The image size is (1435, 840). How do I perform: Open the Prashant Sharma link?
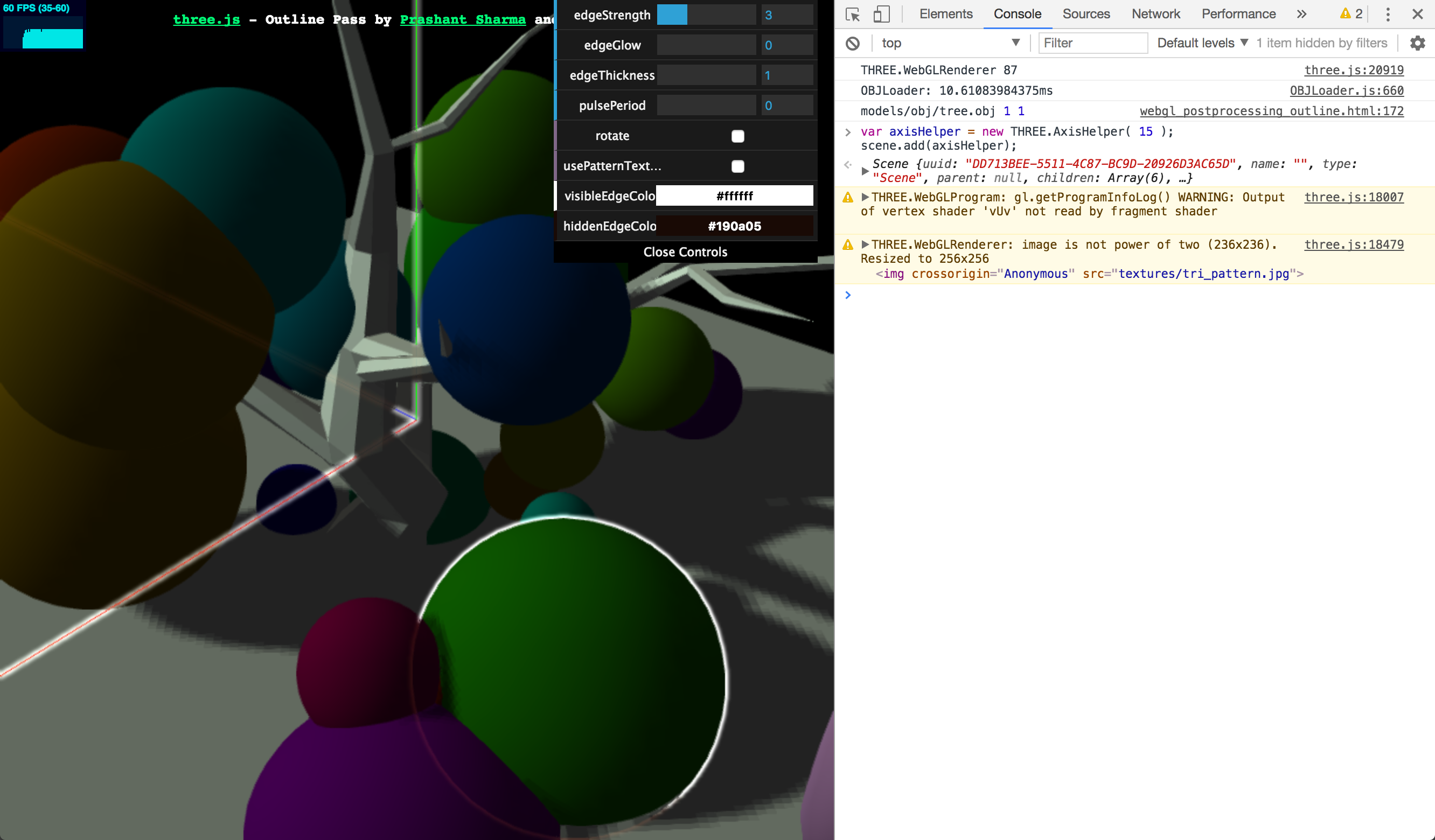click(x=463, y=19)
